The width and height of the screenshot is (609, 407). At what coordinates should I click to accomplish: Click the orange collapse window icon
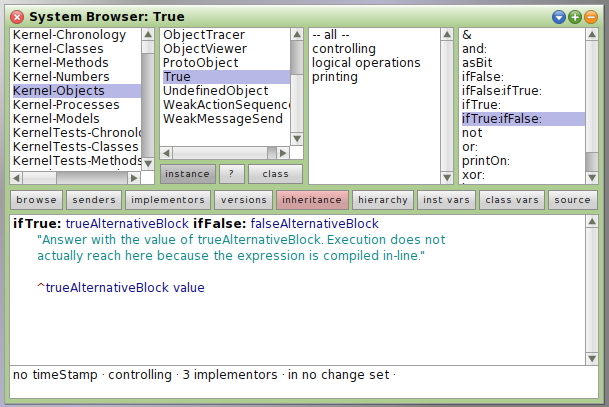pyautogui.click(x=589, y=17)
